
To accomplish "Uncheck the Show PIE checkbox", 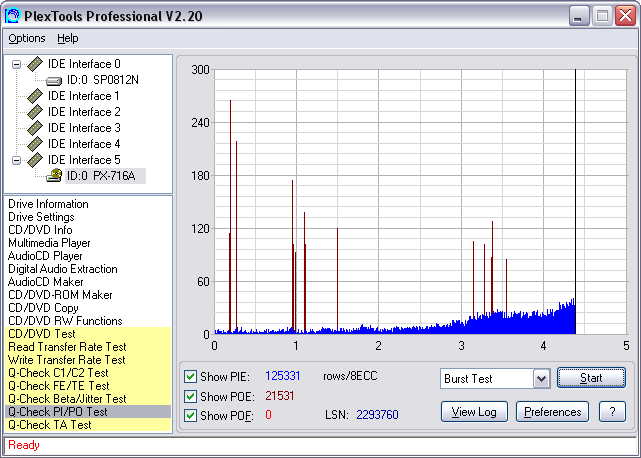I will (190, 376).
